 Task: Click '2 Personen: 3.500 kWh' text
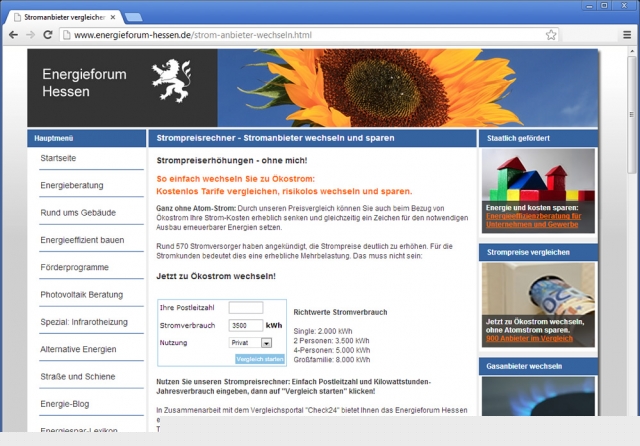[331, 341]
